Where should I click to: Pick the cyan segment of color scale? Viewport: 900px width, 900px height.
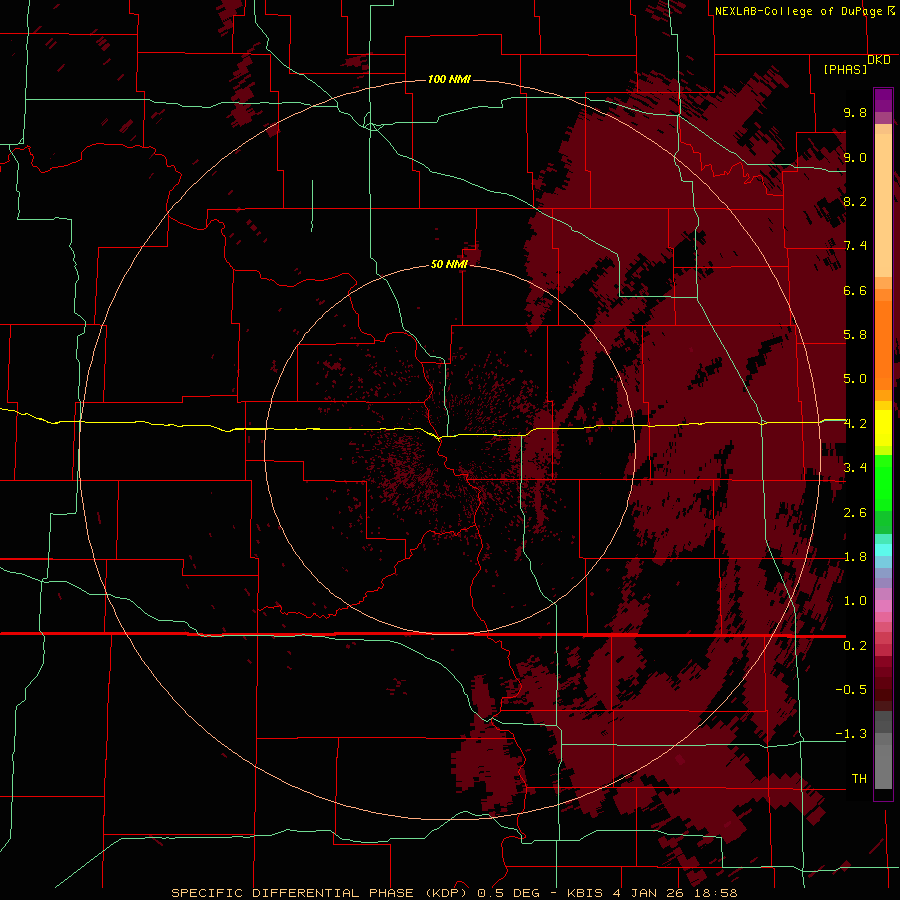click(883, 549)
